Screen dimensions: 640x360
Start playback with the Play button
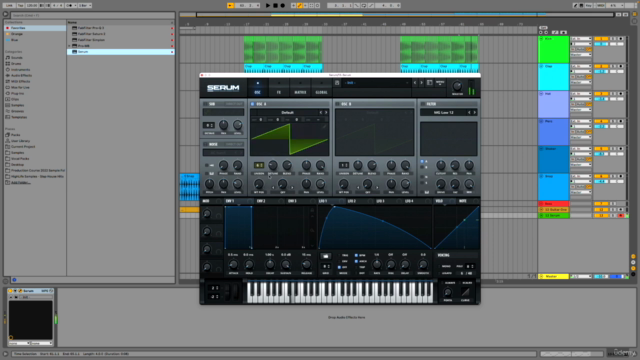[268, 6]
